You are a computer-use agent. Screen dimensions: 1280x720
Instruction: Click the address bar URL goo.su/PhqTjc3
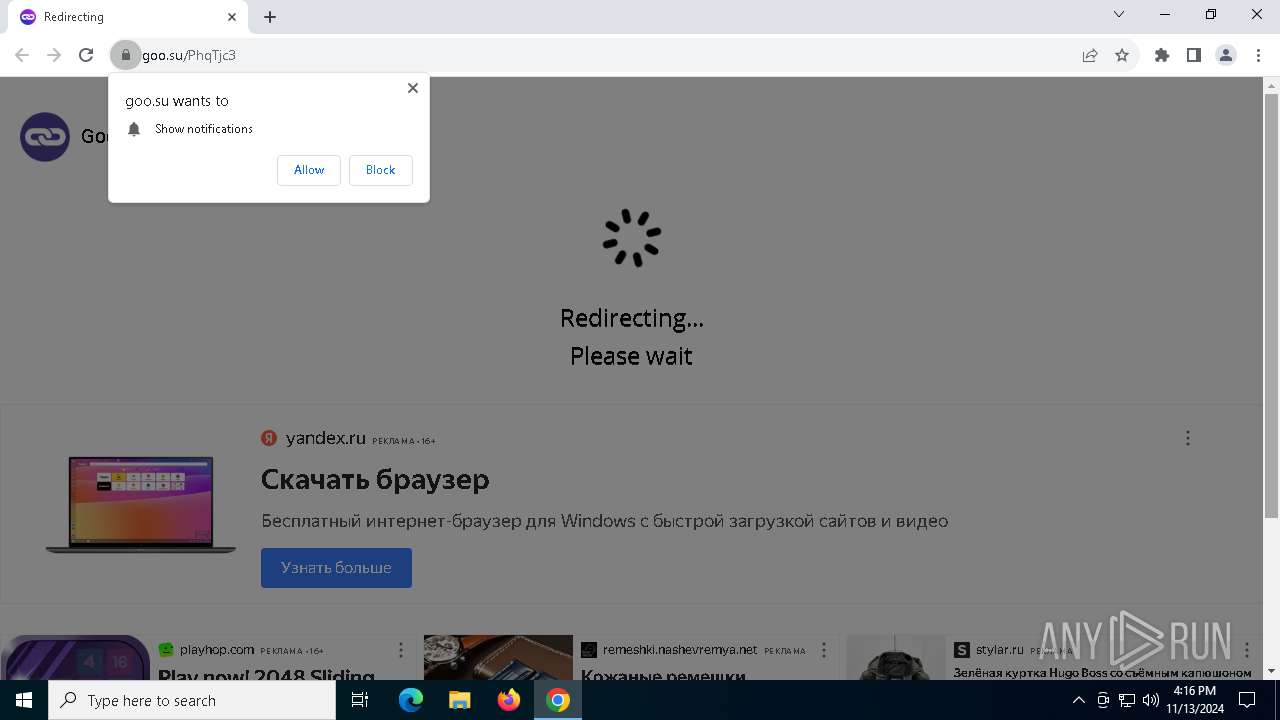(x=189, y=55)
